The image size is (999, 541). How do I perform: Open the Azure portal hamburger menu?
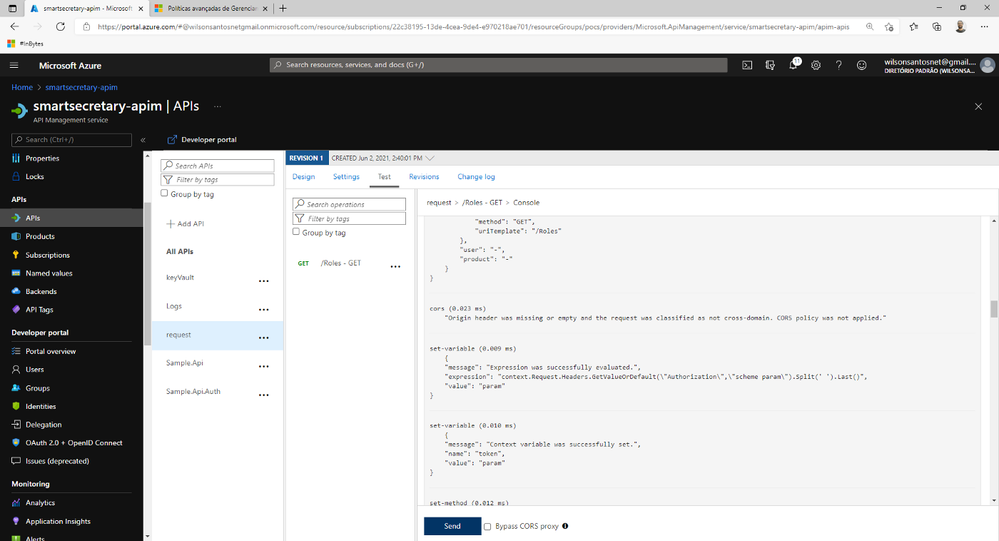14,65
